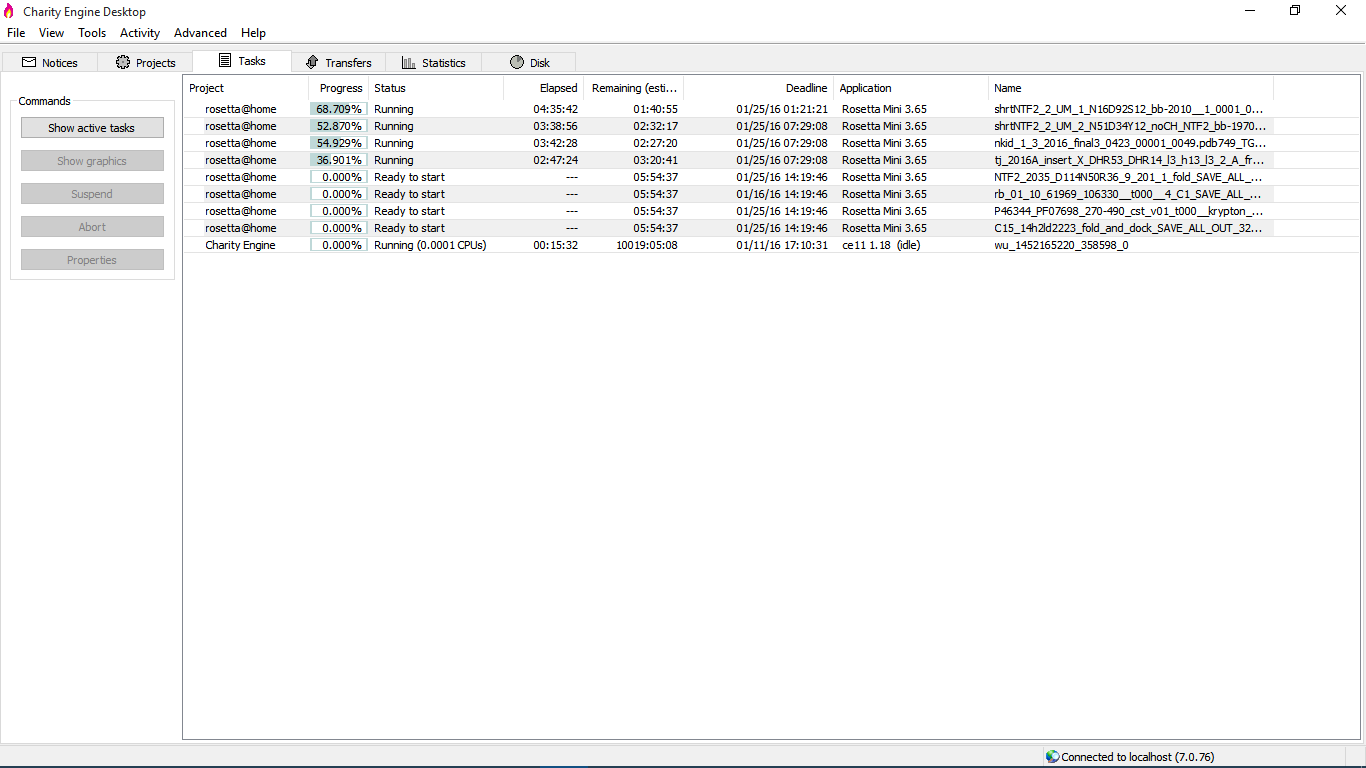Screen dimensions: 1366x768
Task: Select task tj_2016A_insert_X_DHR53
Action: pos(1128,160)
